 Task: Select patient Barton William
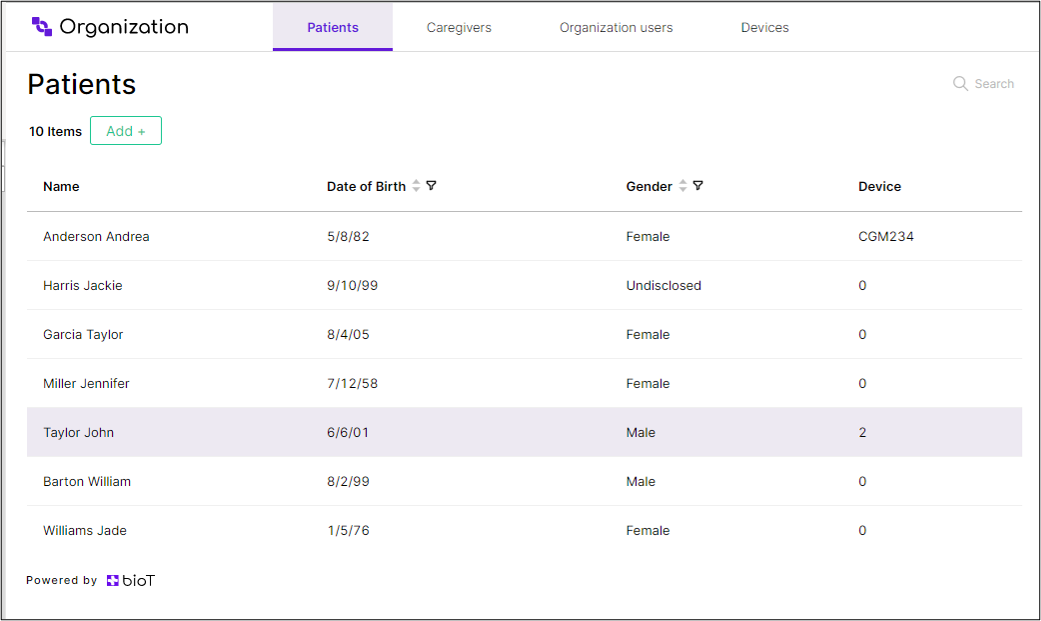coord(87,482)
